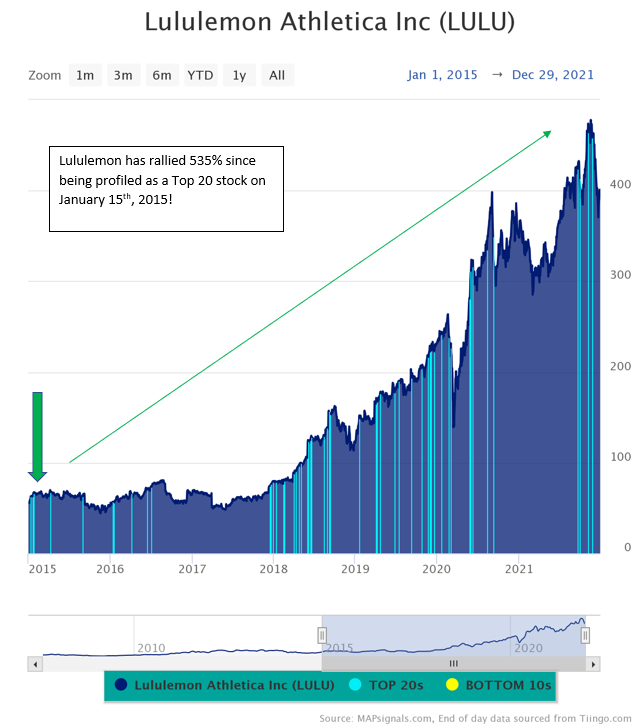Screen dimensions: 638x728
Task: Set zoom range to 6m
Action: [162, 75]
